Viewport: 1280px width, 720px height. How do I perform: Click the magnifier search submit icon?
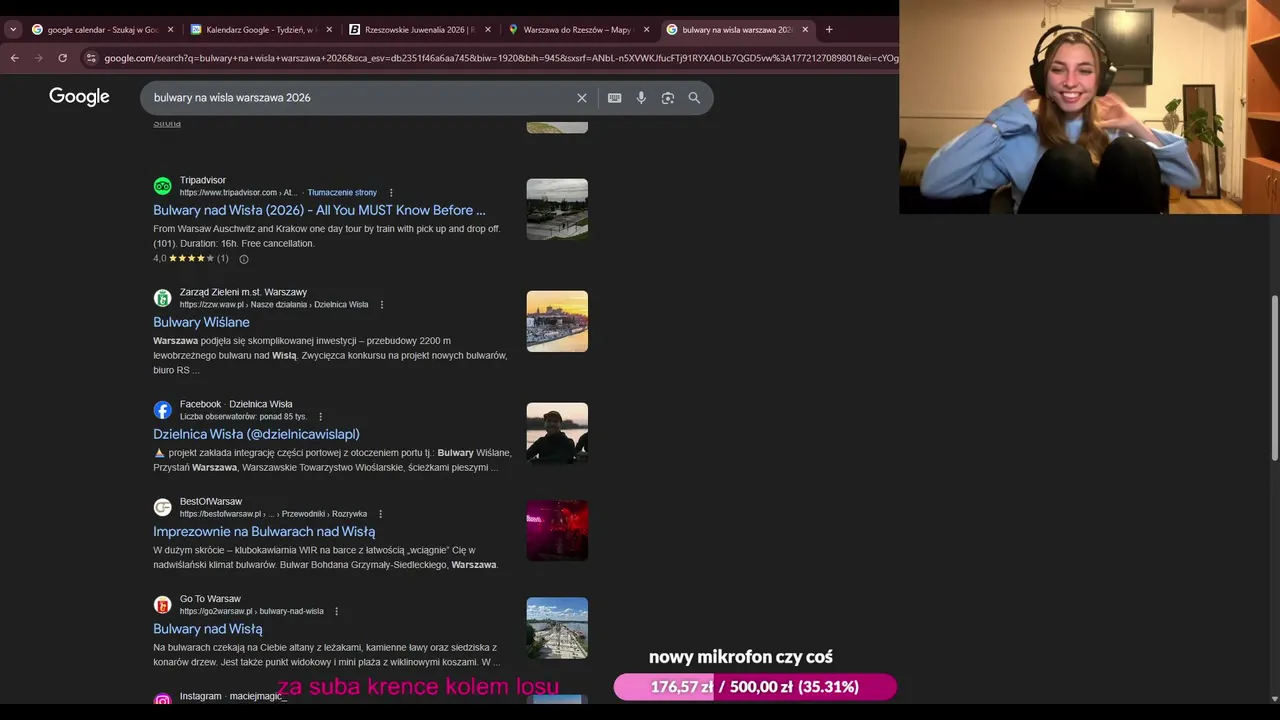[694, 98]
